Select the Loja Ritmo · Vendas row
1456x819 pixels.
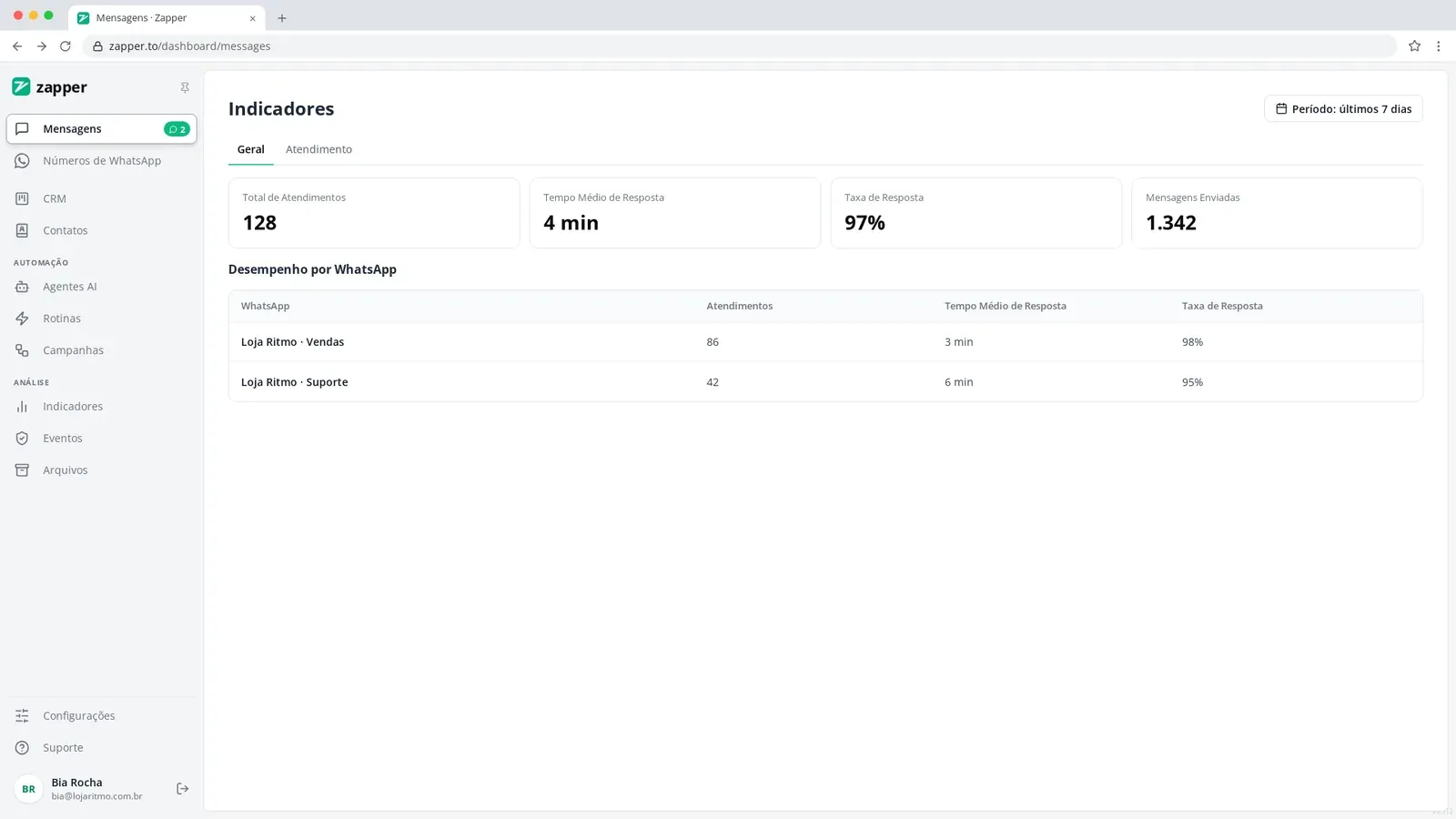coord(825,342)
